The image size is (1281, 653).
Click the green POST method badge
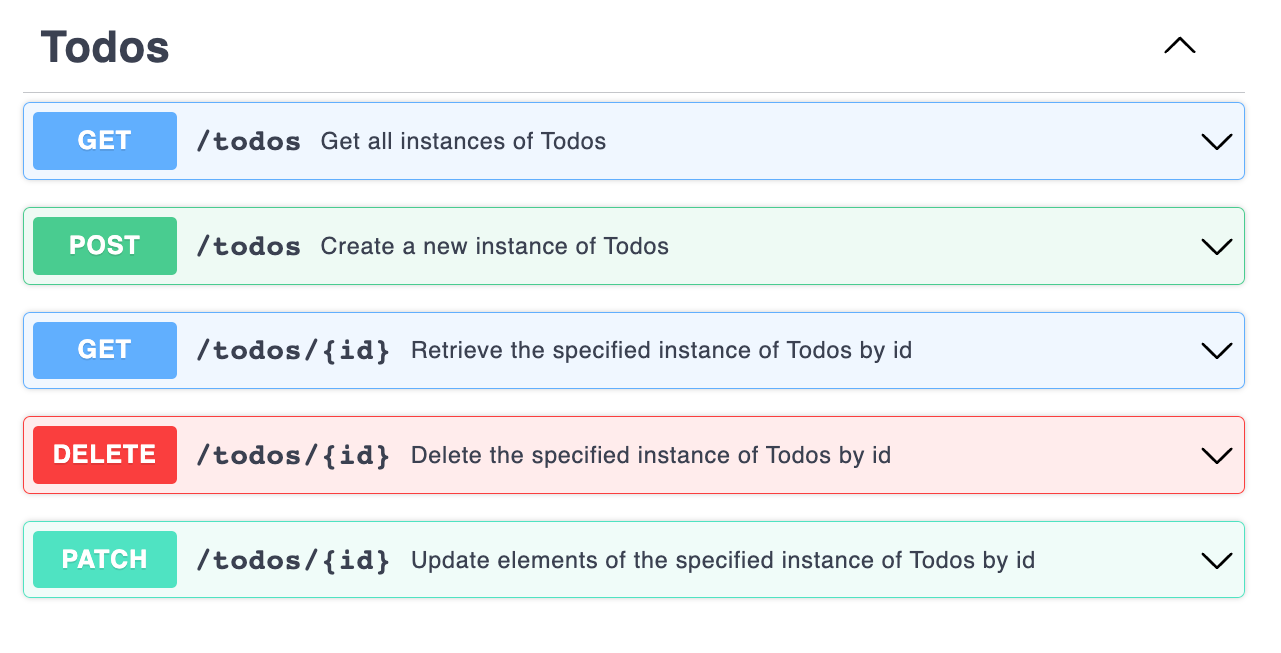(105, 246)
